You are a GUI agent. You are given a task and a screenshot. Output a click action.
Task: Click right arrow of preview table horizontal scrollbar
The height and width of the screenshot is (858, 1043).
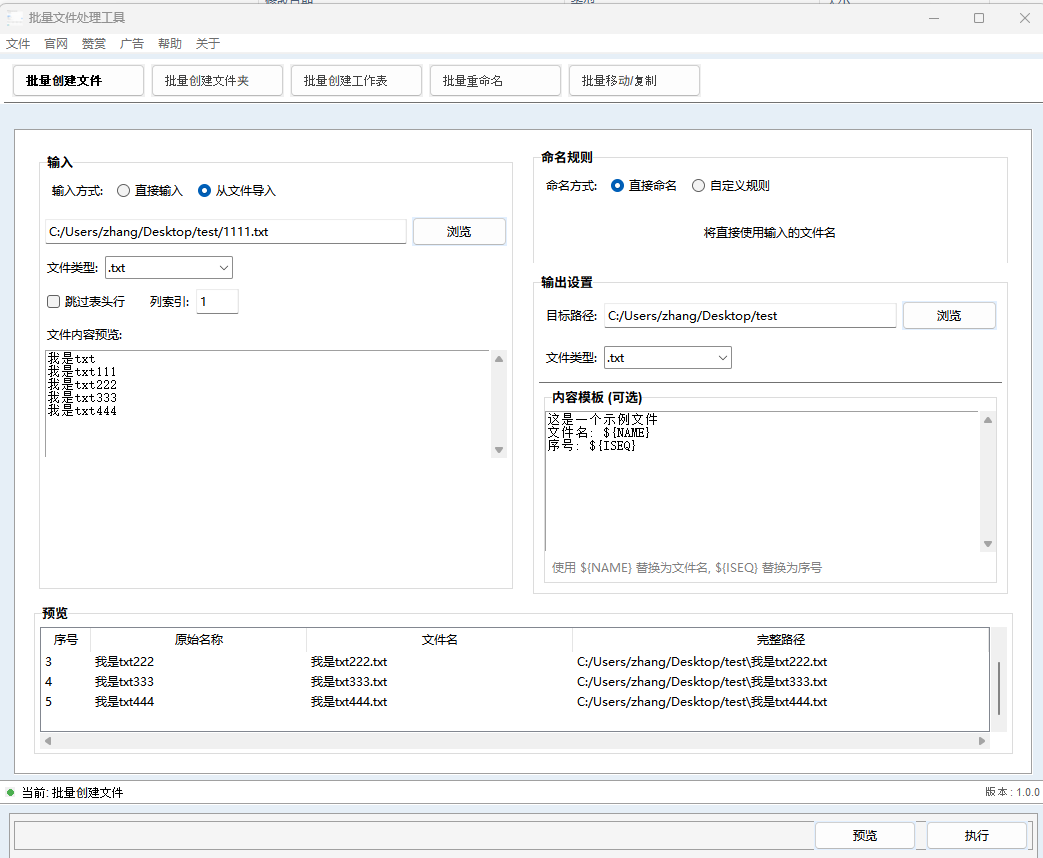coord(982,741)
